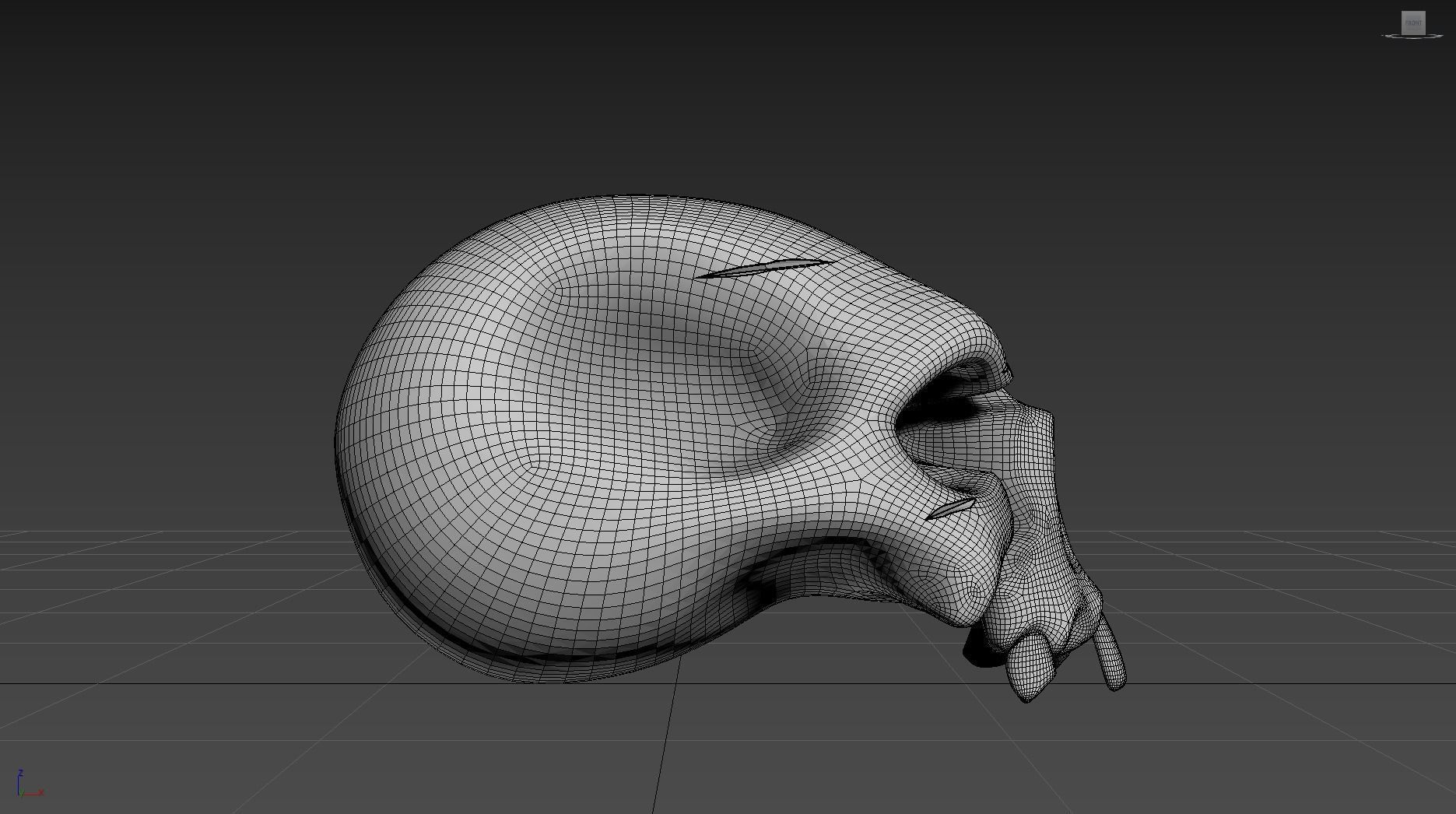Click the ground grid left of the skull

(x=156, y=607)
